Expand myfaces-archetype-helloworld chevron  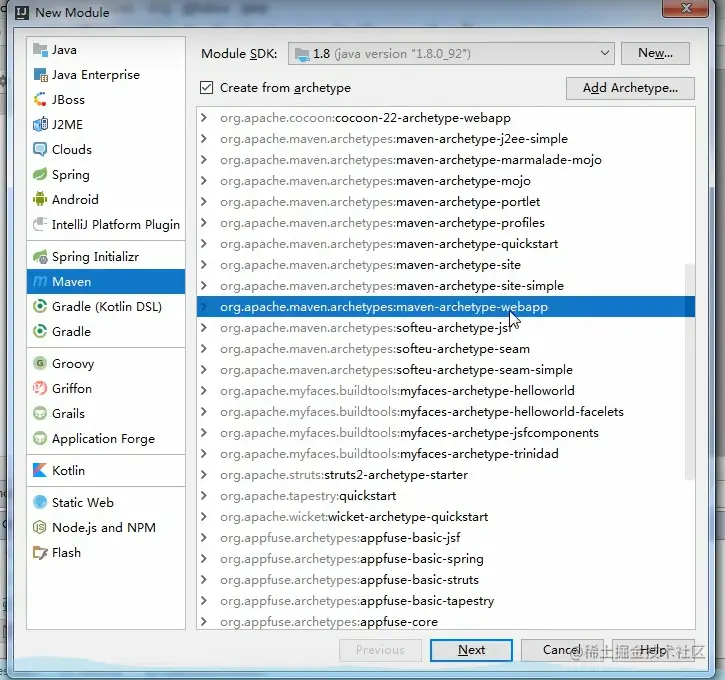point(204,391)
